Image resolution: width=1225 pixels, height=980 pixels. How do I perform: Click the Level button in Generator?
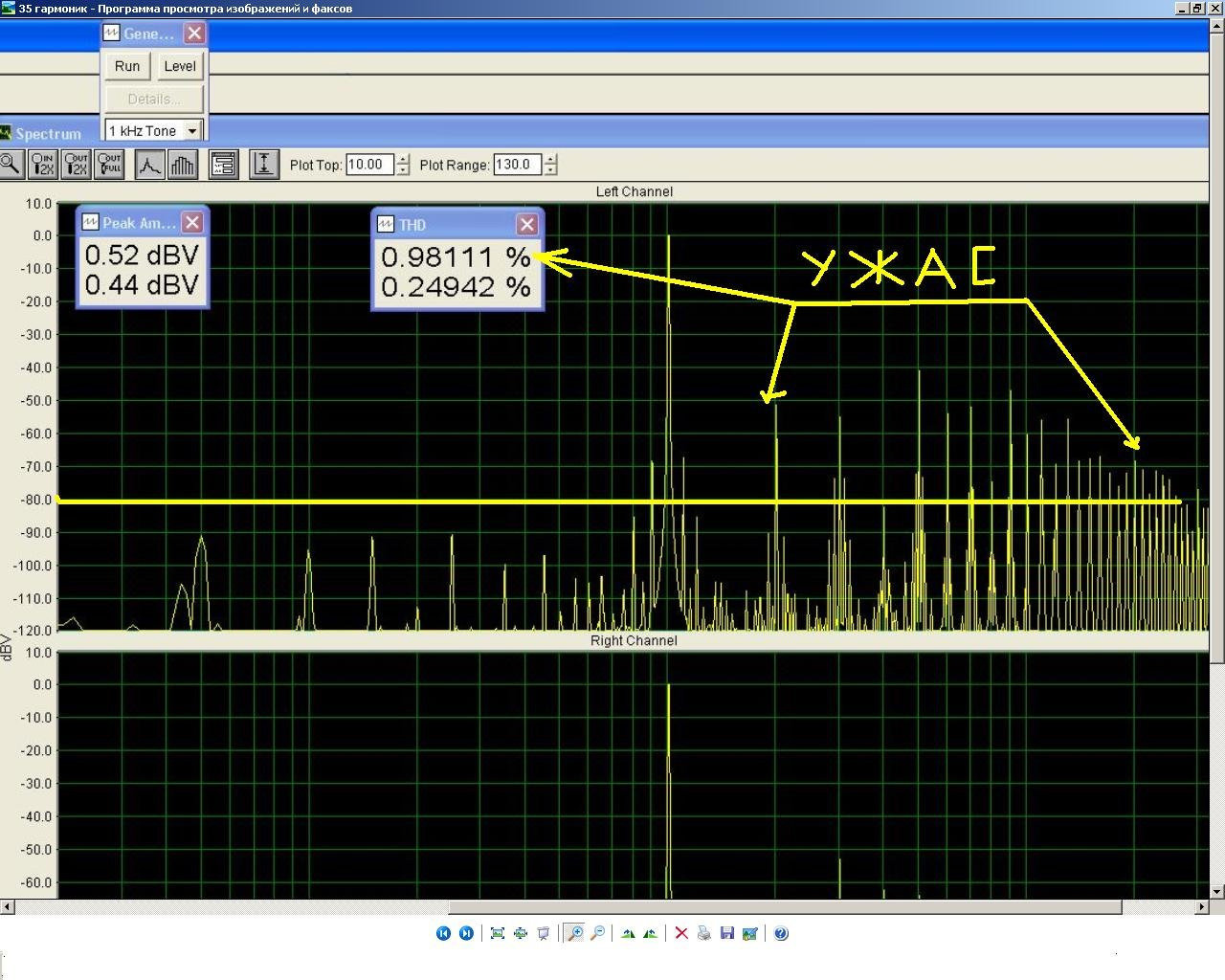(x=180, y=66)
